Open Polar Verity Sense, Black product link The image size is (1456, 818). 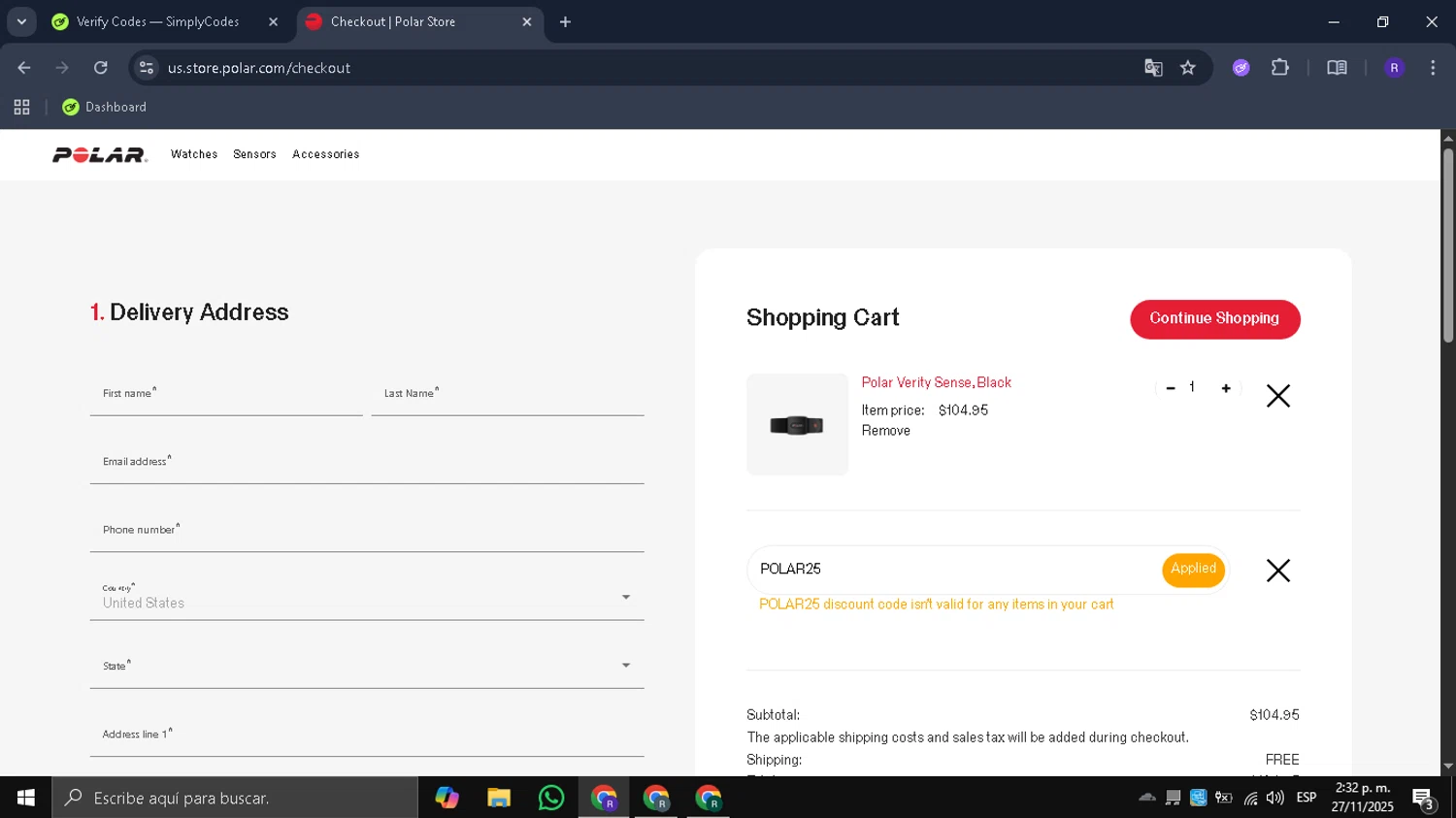937,382
